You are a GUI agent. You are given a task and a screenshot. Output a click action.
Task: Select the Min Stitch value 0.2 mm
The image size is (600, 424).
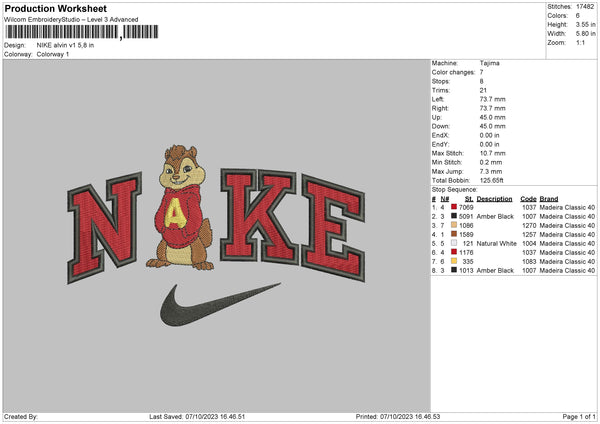(491, 162)
